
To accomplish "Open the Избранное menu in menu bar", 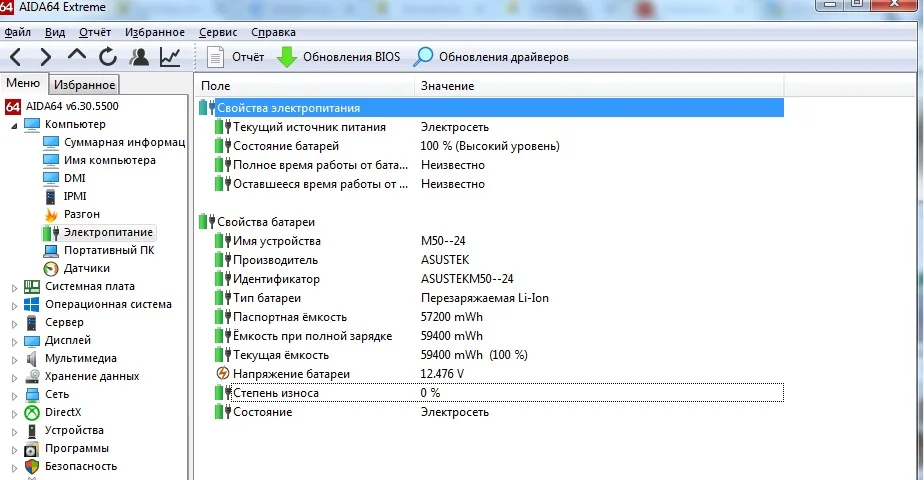I will (x=154, y=32).
